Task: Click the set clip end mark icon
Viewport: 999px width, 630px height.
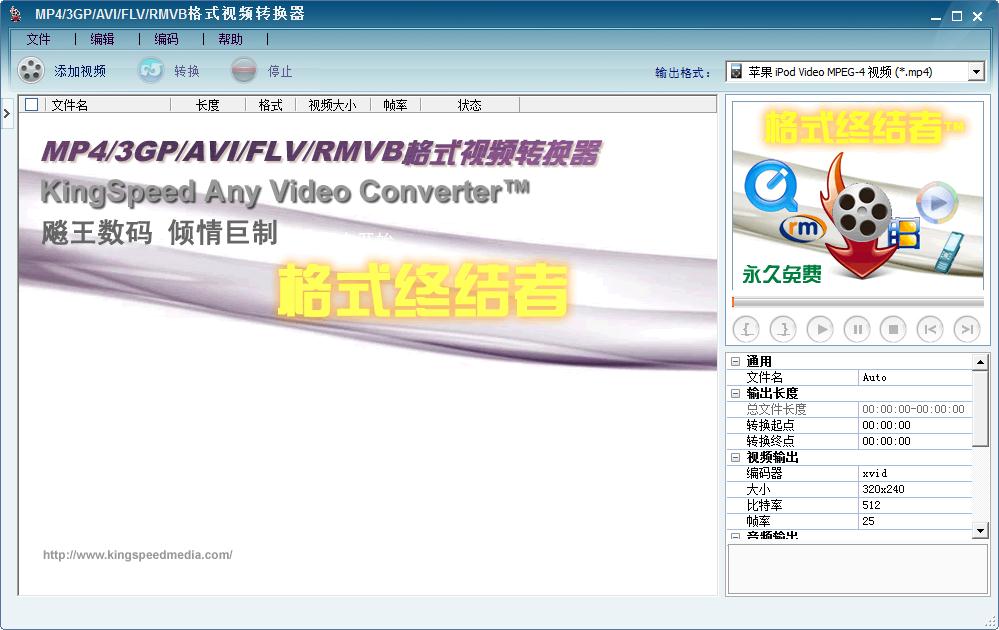Action: pyautogui.click(x=784, y=328)
